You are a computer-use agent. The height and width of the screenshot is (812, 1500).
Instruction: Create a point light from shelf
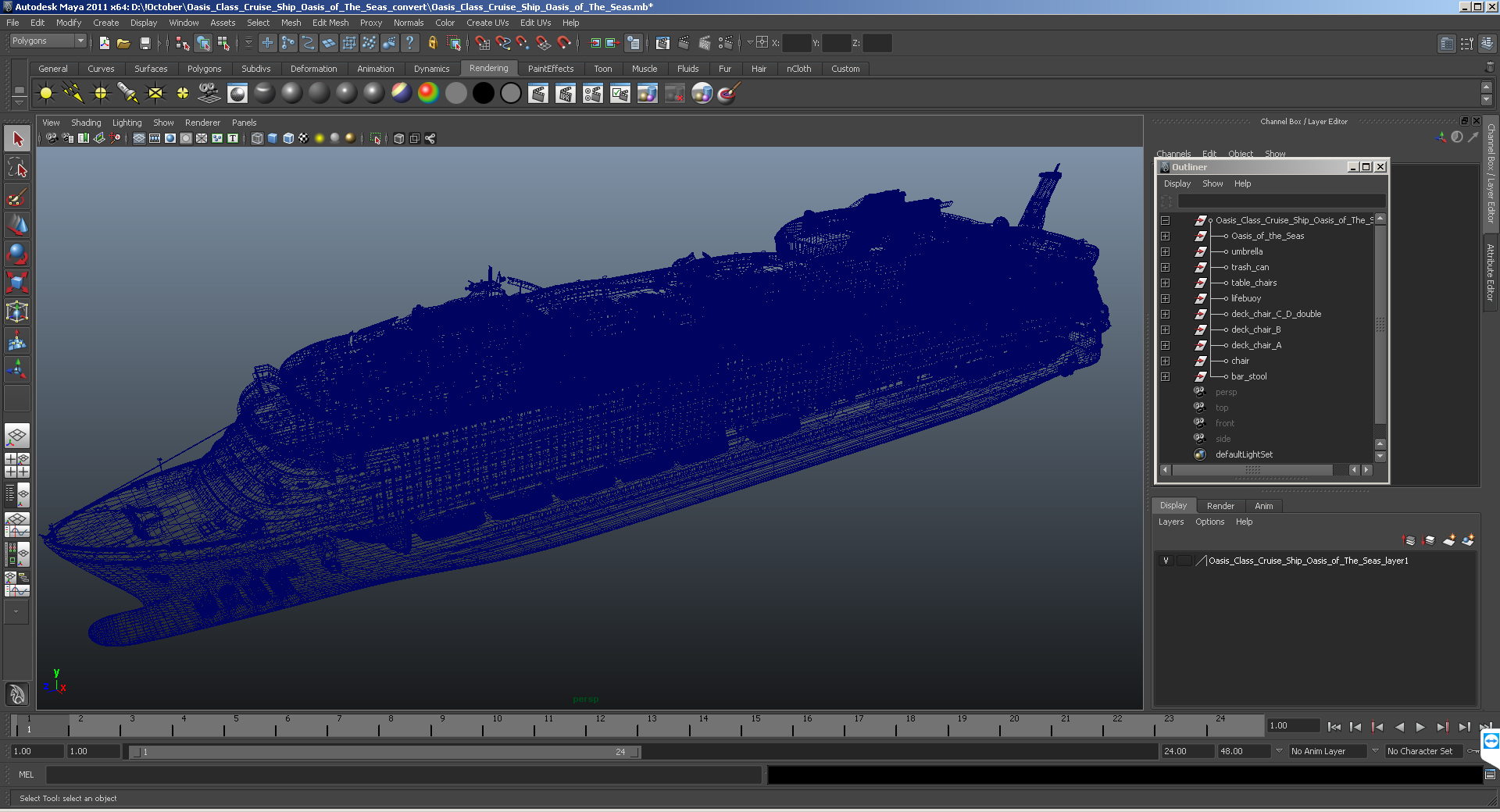(x=101, y=94)
